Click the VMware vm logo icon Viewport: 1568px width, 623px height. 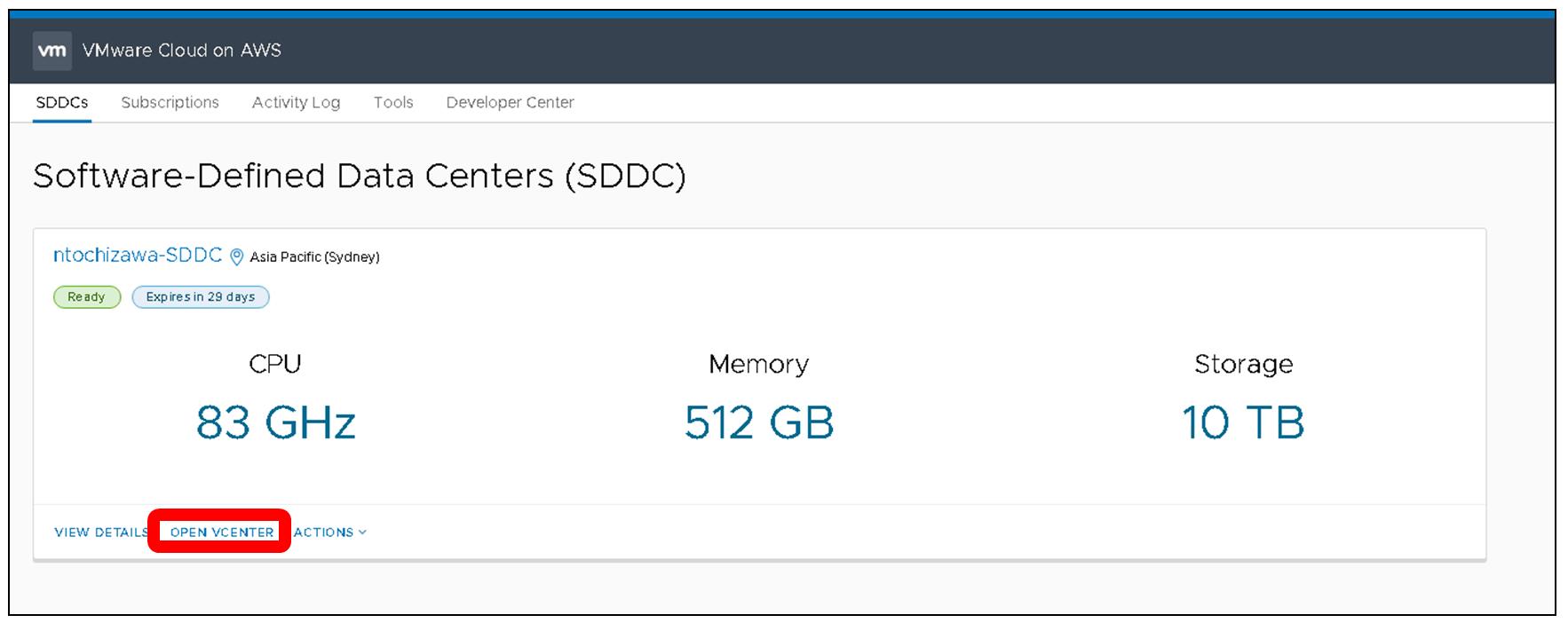51,51
